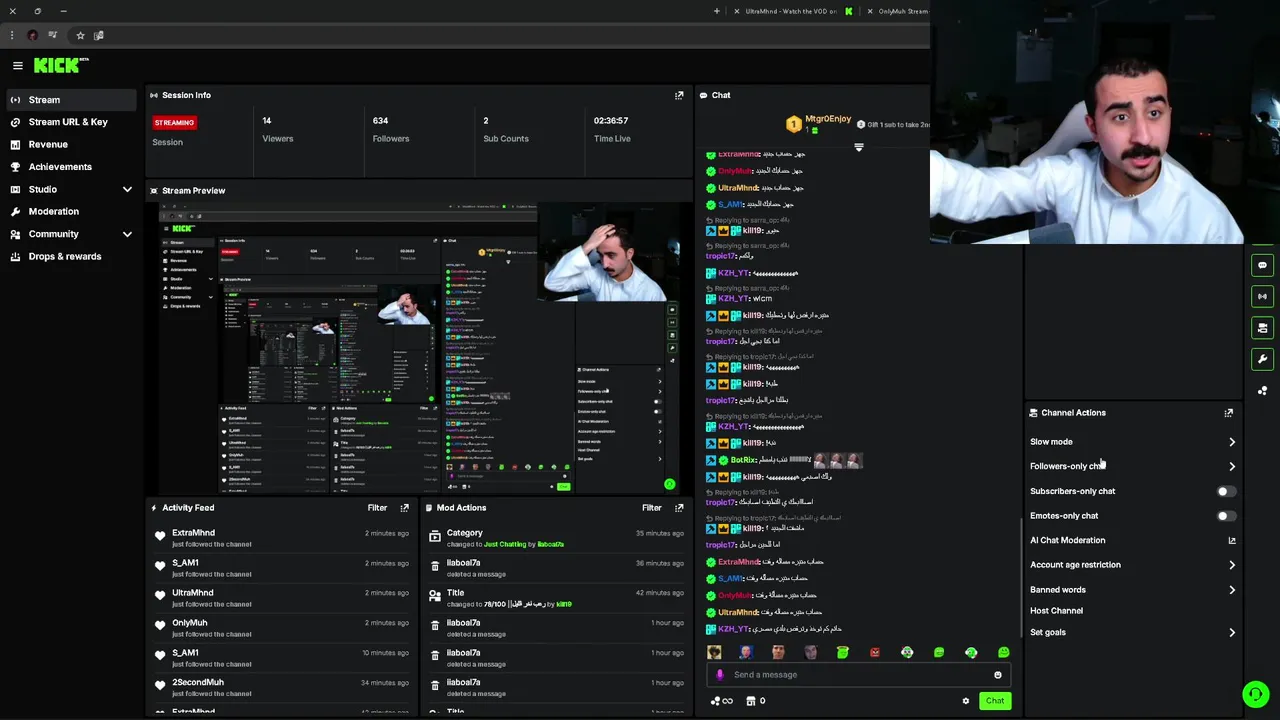1280x720 pixels.
Task: Click the STREAMING status badge
Action: tap(174, 123)
